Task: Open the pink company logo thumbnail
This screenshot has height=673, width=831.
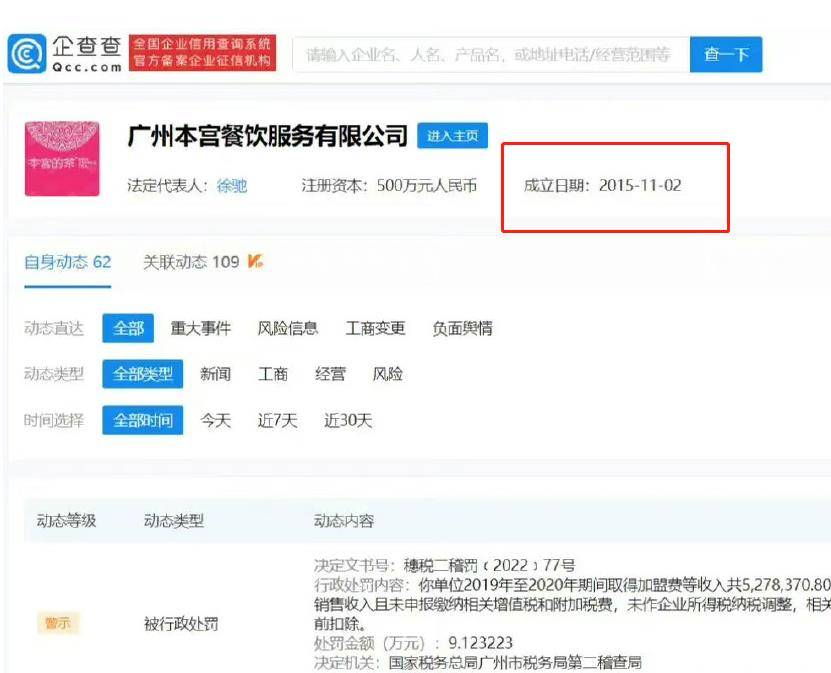Action: click(x=62, y=158)
